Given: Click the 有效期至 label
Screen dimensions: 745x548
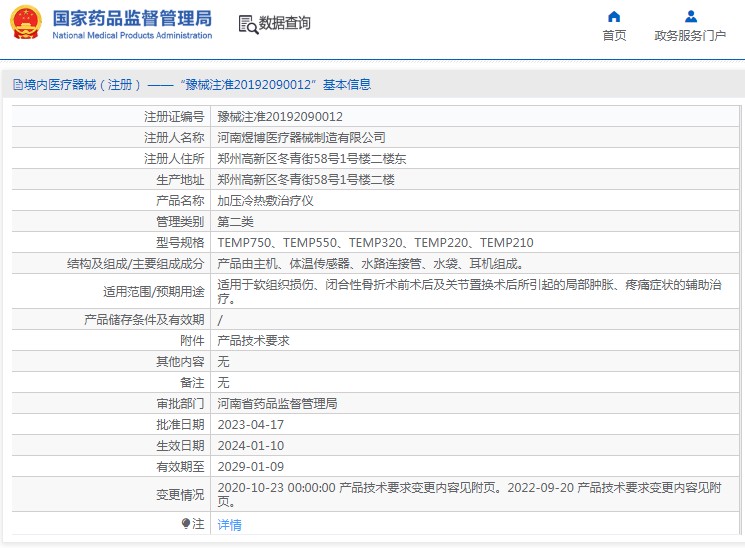Looking at the screenshot, I should pos(180,467).
